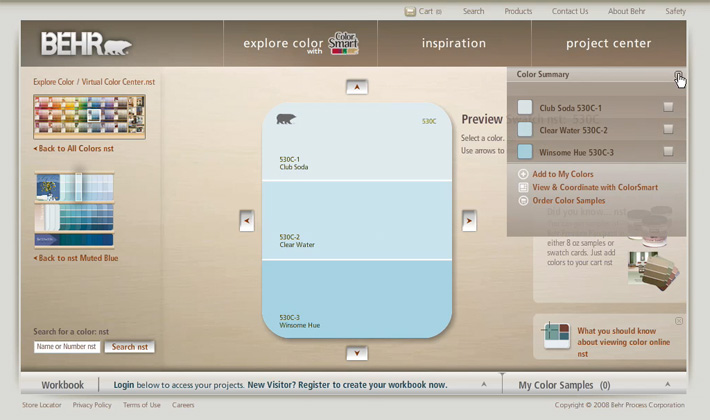Click Club Soda swatch in Color Summary
Image resolution: width=710 pixels, height=420 pixels.
click(525, 107)
